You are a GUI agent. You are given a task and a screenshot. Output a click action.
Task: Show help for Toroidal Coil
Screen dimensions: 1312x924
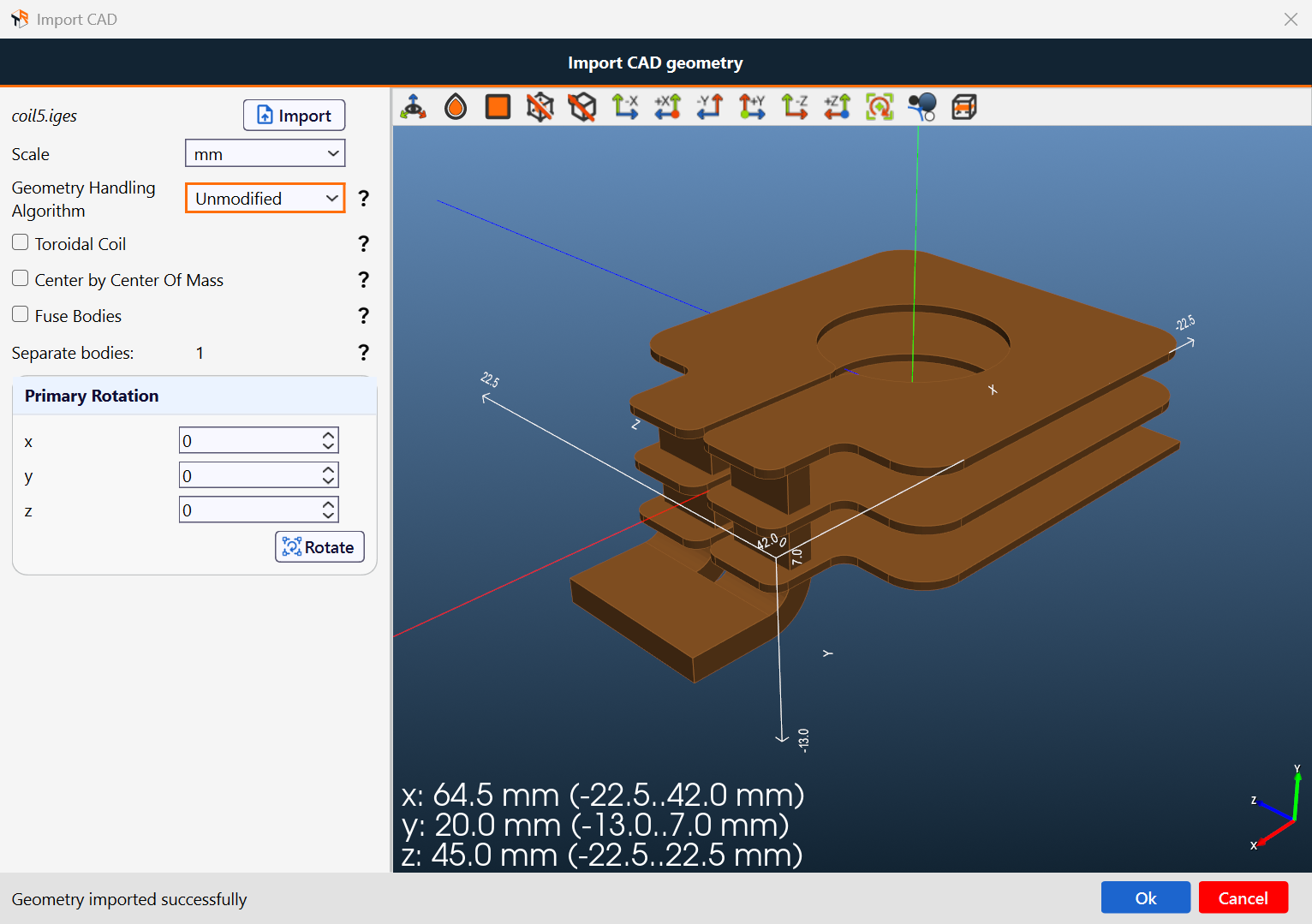pos(364,244)
